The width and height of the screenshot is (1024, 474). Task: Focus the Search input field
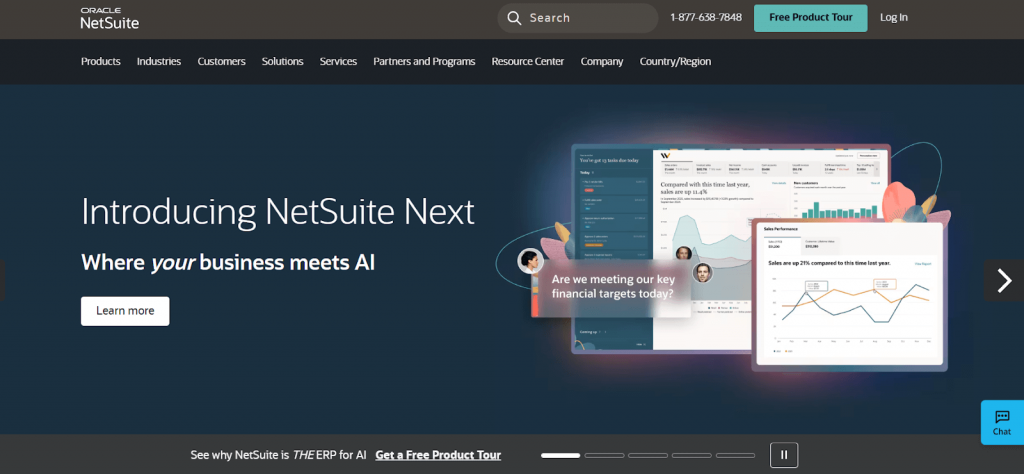click(x=578, y=18)
